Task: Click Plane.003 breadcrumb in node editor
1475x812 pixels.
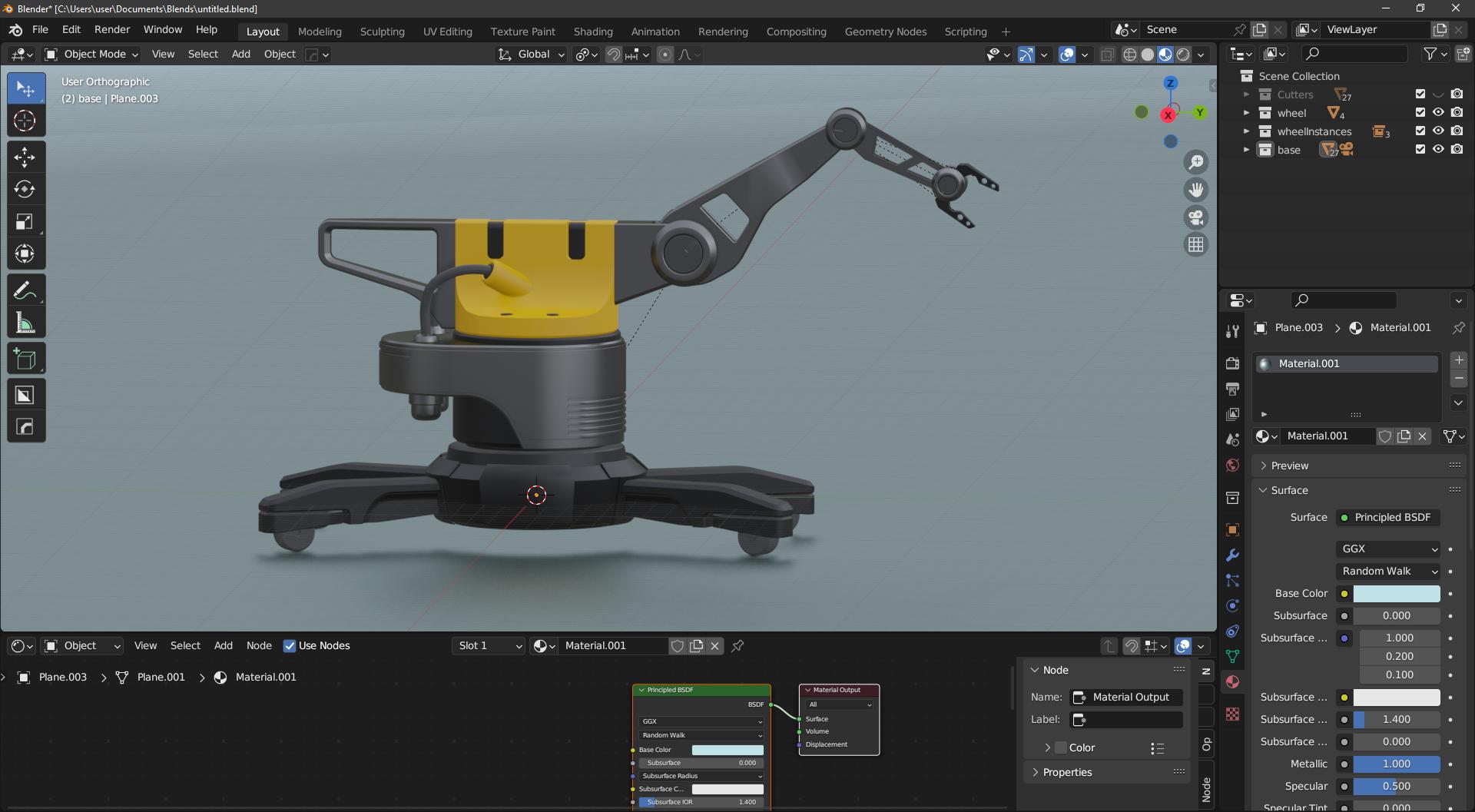Action: (x=63, y=678)
